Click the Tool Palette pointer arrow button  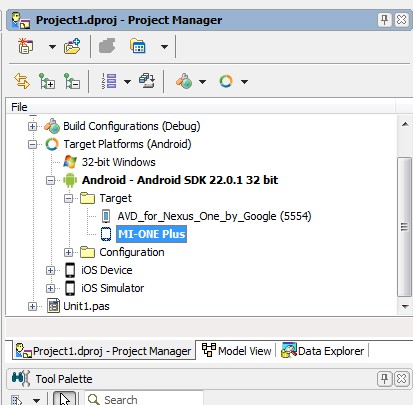point(64,399)
